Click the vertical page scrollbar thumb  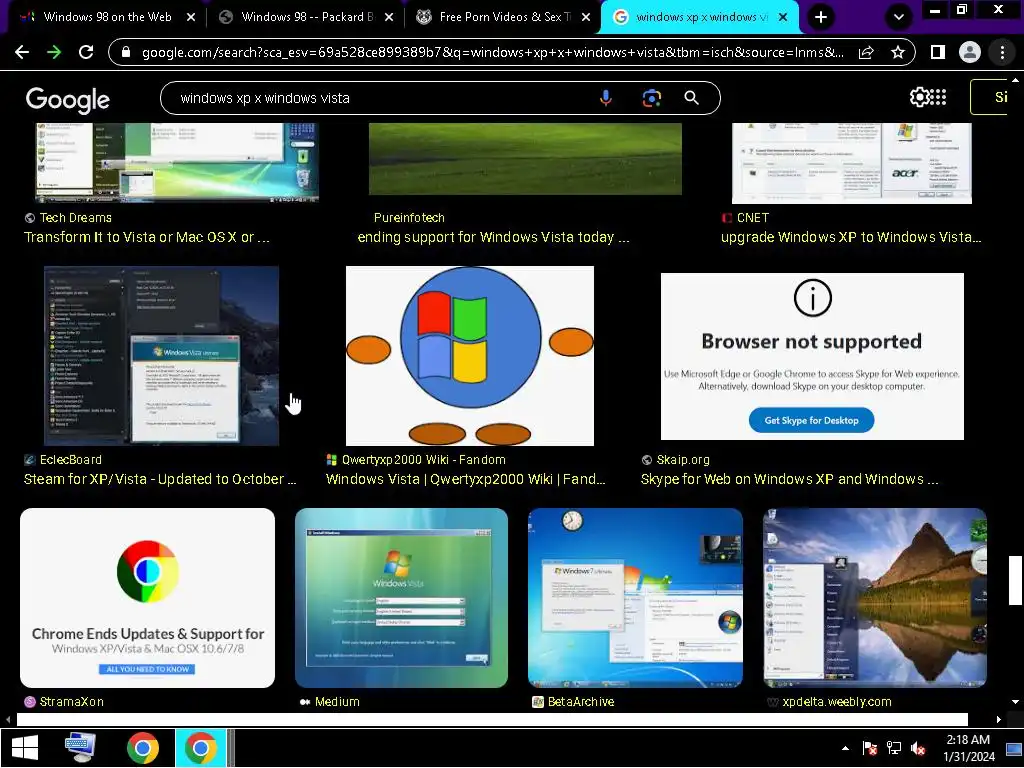click(1015, 581)
